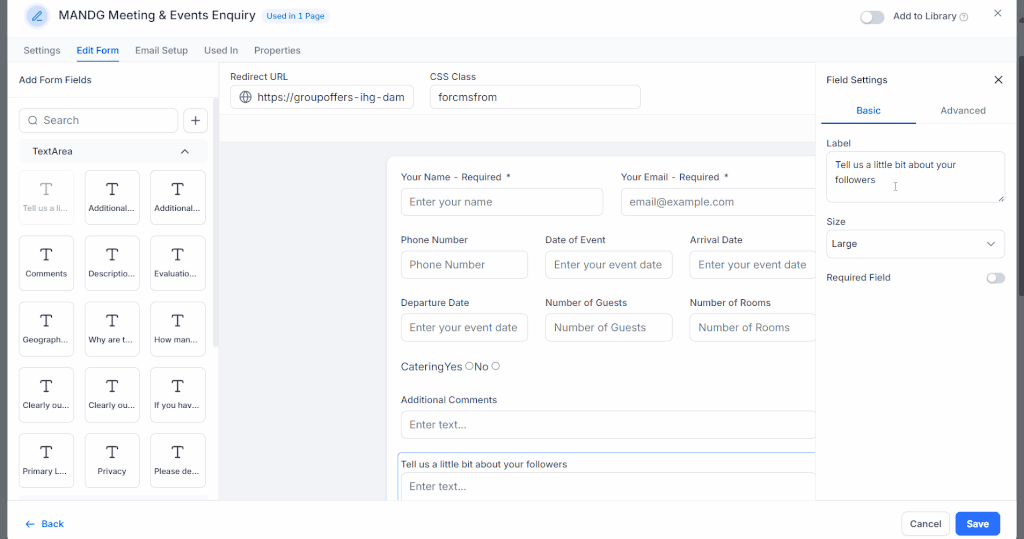This screenshot has width=1024, height=539.
Task: Click the Number of Guests input field
Action: [609, 327]
